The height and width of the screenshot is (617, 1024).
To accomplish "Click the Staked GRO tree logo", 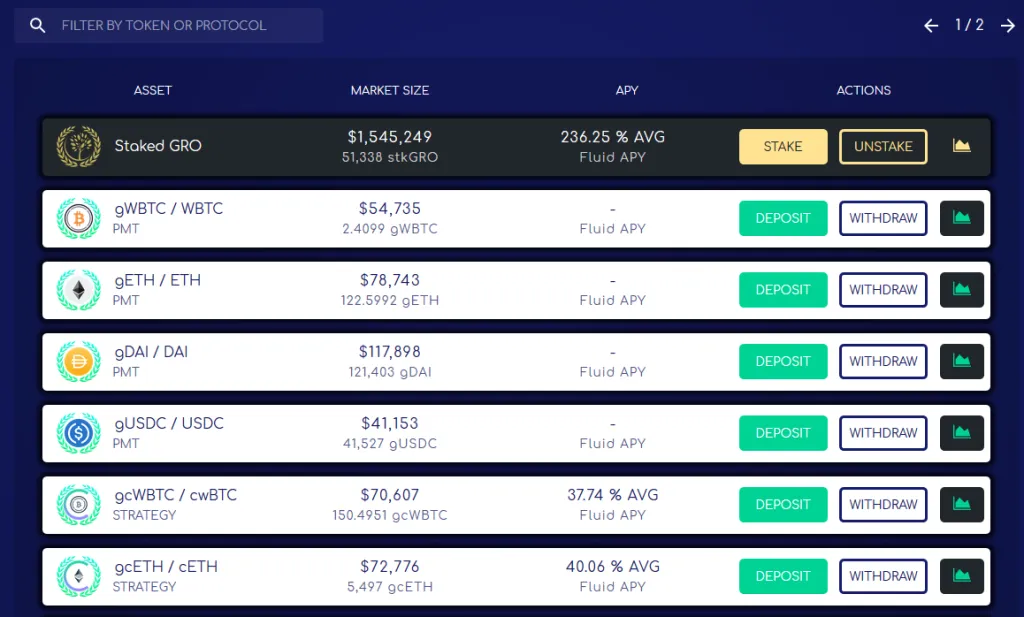I will point(78,146).
